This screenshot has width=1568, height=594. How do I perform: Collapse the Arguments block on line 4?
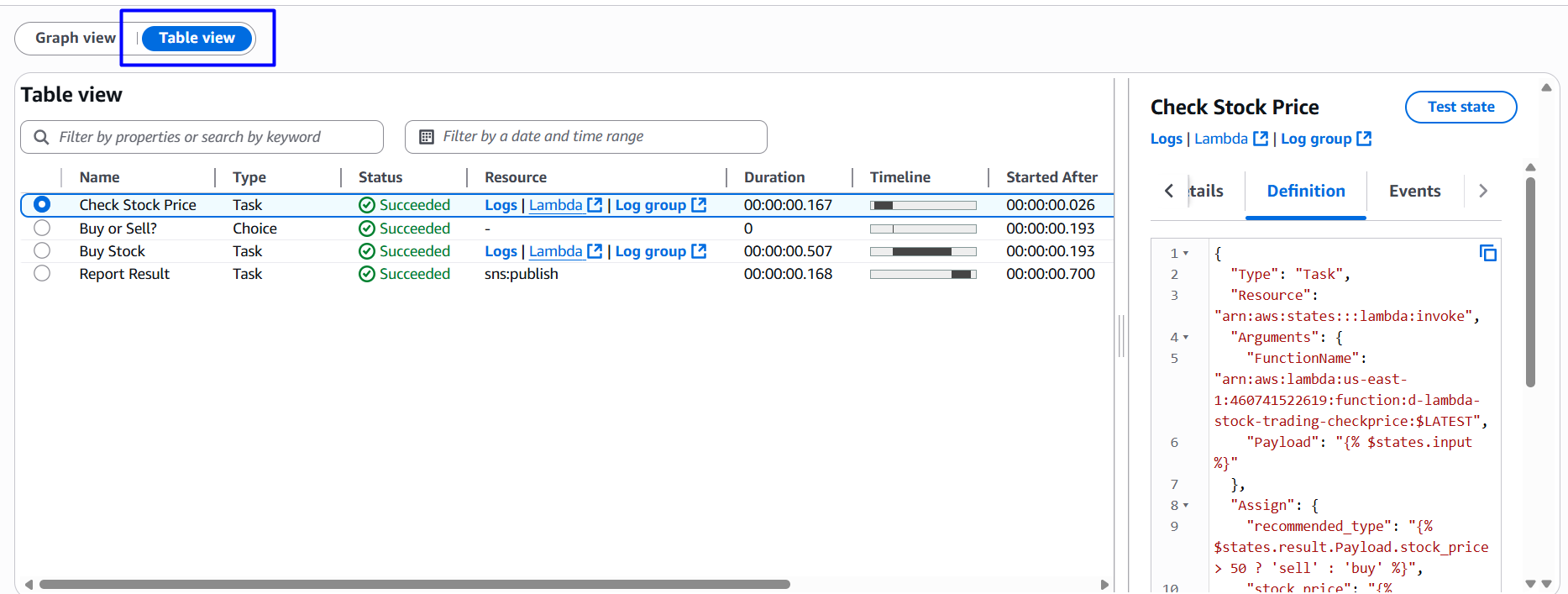tap(1186, 337)
